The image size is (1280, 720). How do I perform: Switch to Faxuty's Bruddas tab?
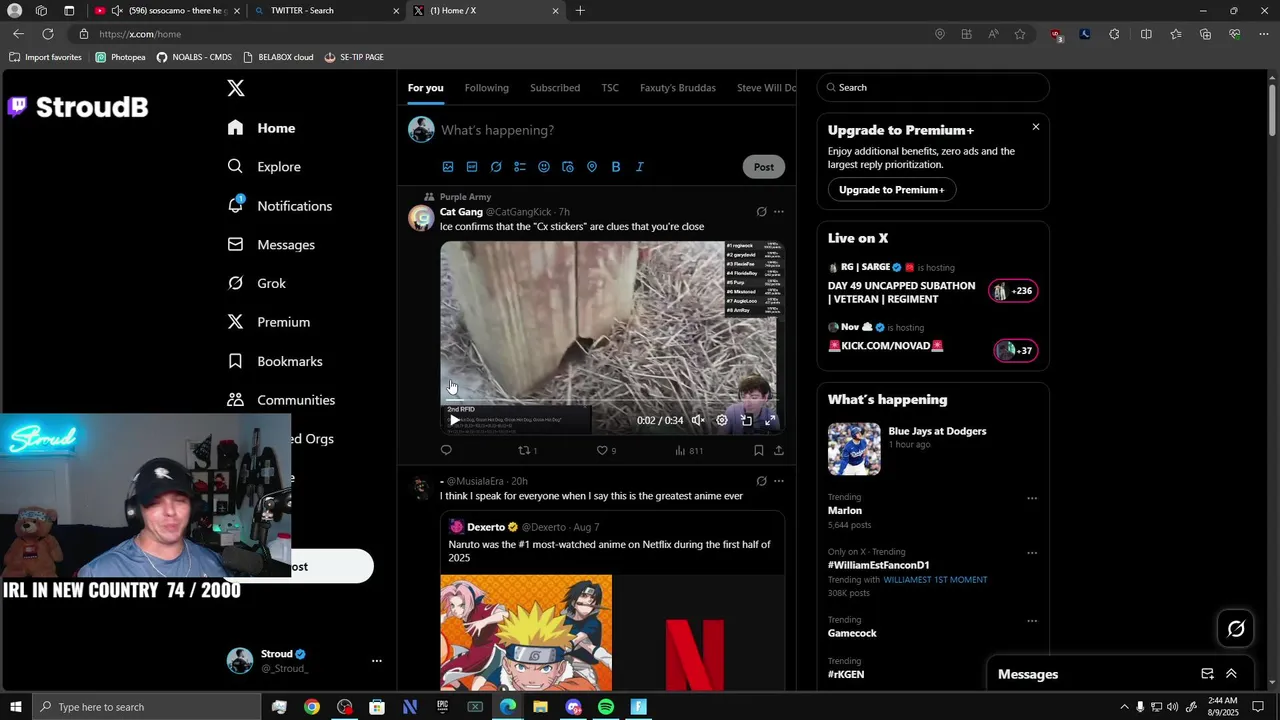click(x=678, y=88)
